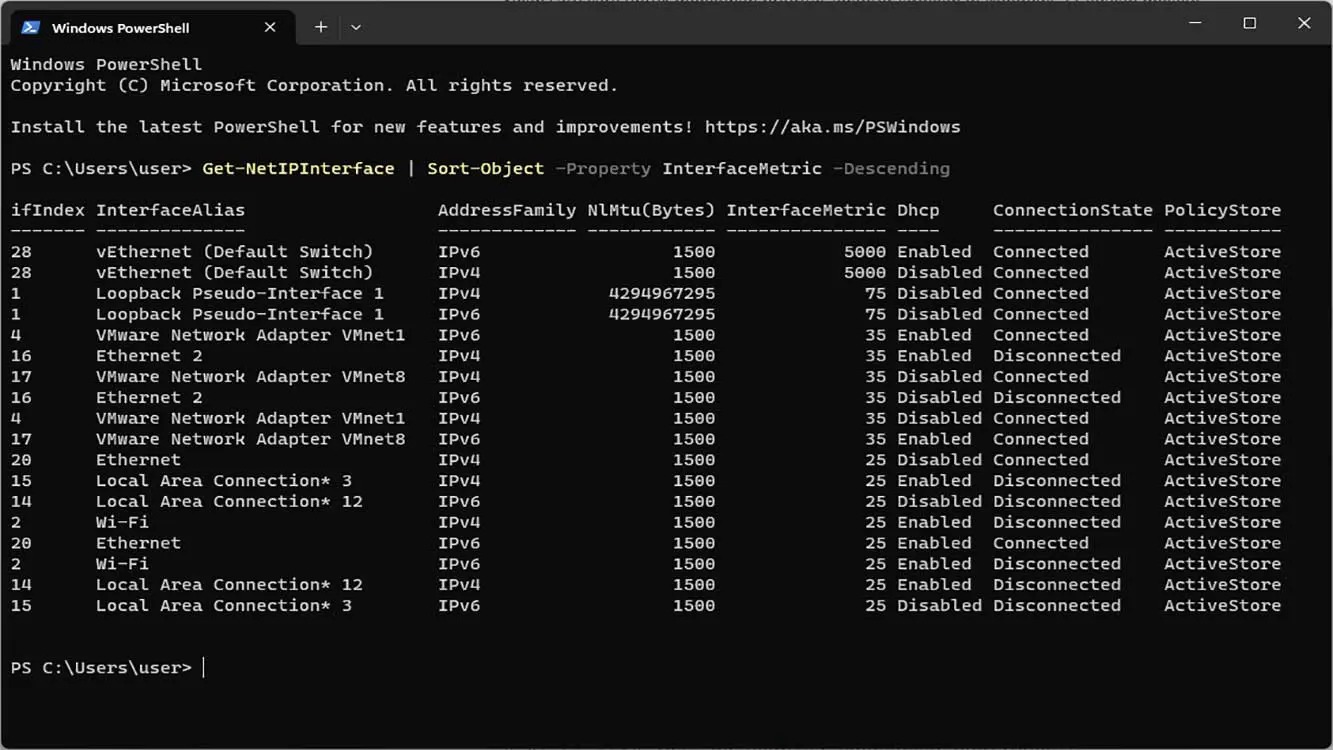Click the PolicyStore column header
The image size is (1333, 750).
[1222, 210]
